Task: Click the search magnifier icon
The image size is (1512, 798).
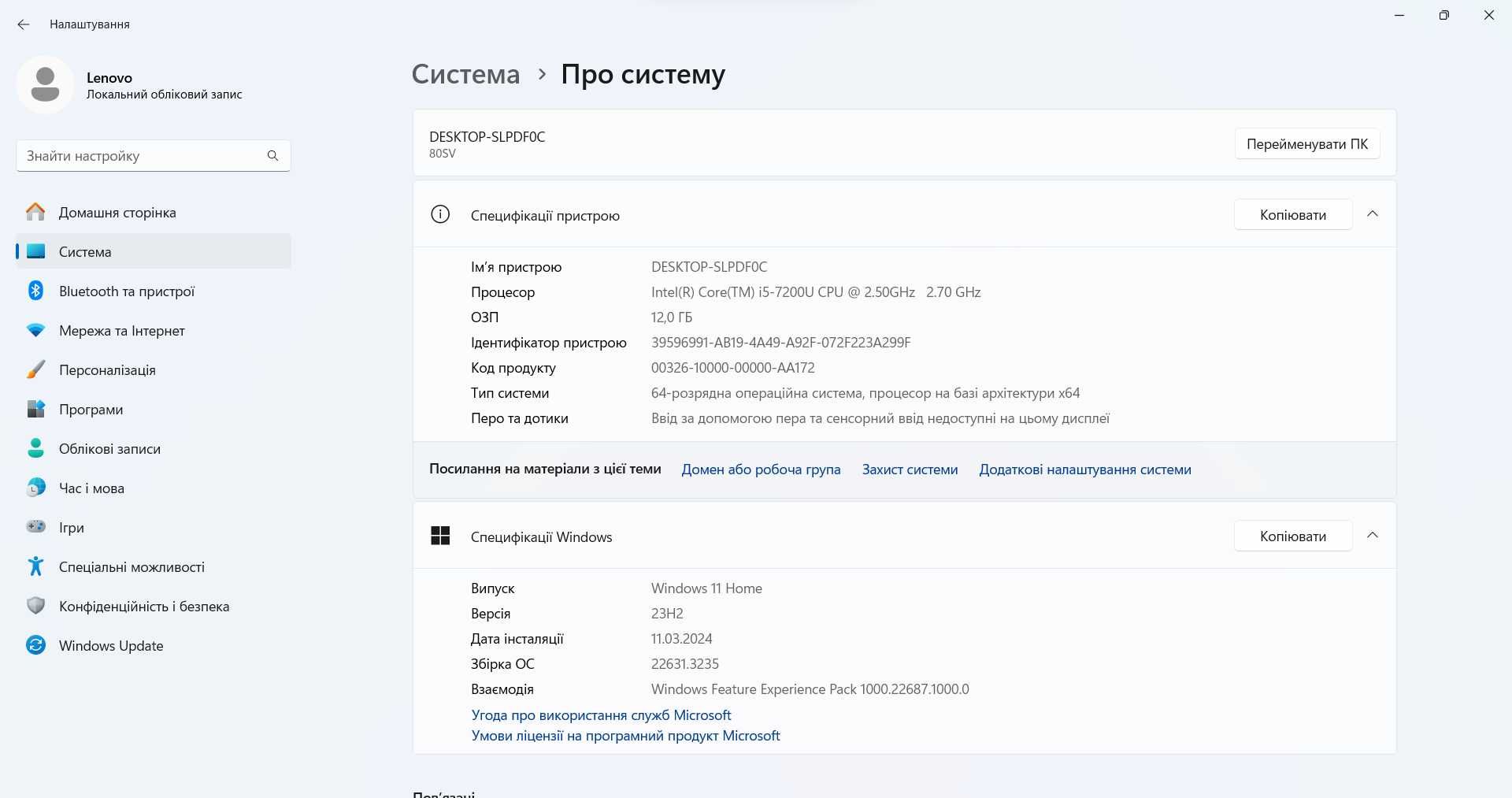Action: click(x=272, y=156)
